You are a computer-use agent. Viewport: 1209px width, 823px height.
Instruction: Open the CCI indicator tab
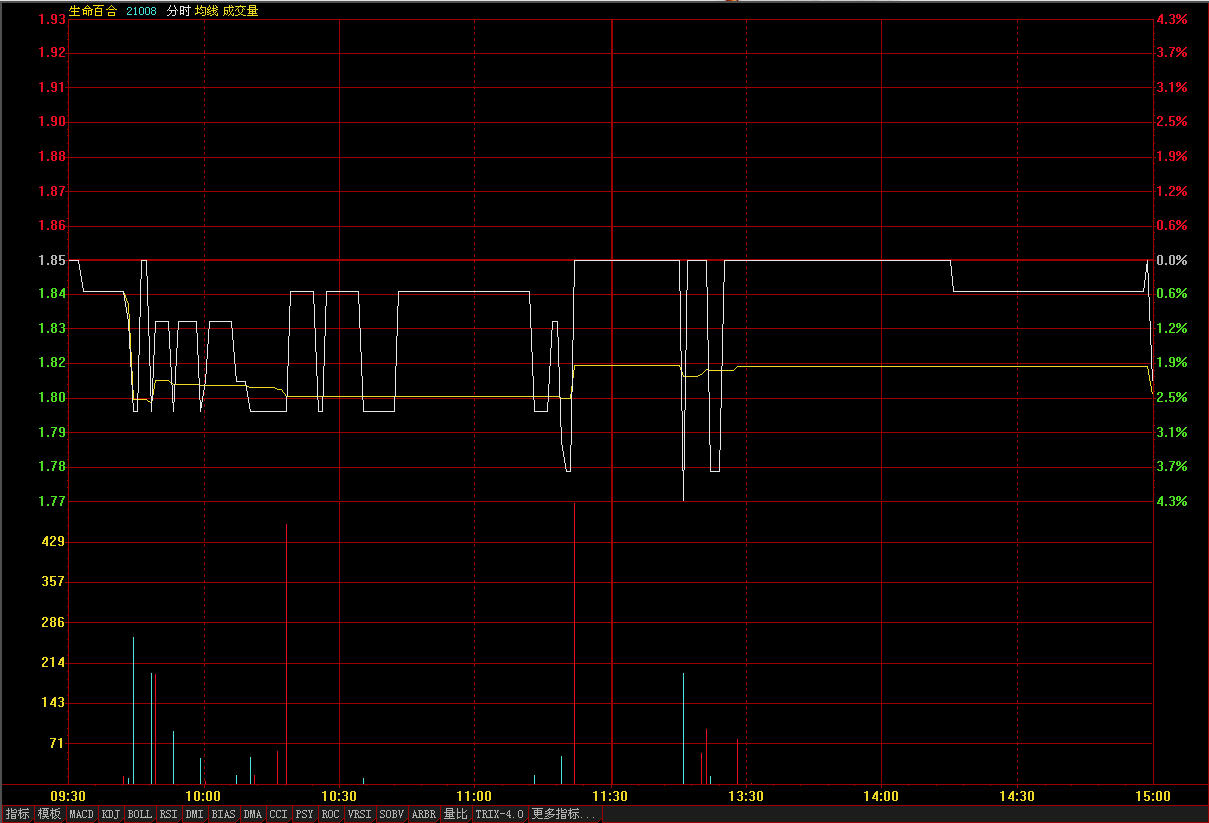tap(278, 815)
